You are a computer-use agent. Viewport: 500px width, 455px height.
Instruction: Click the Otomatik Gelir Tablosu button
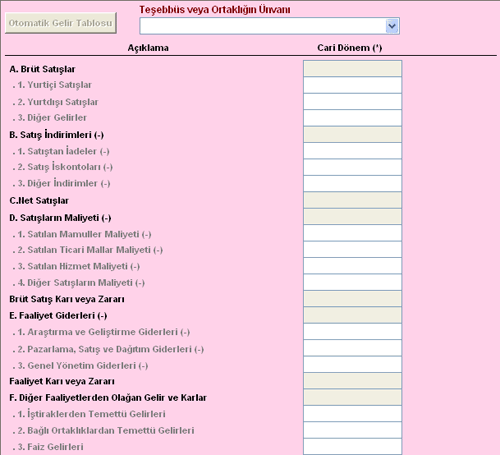[x=61, y=23]
